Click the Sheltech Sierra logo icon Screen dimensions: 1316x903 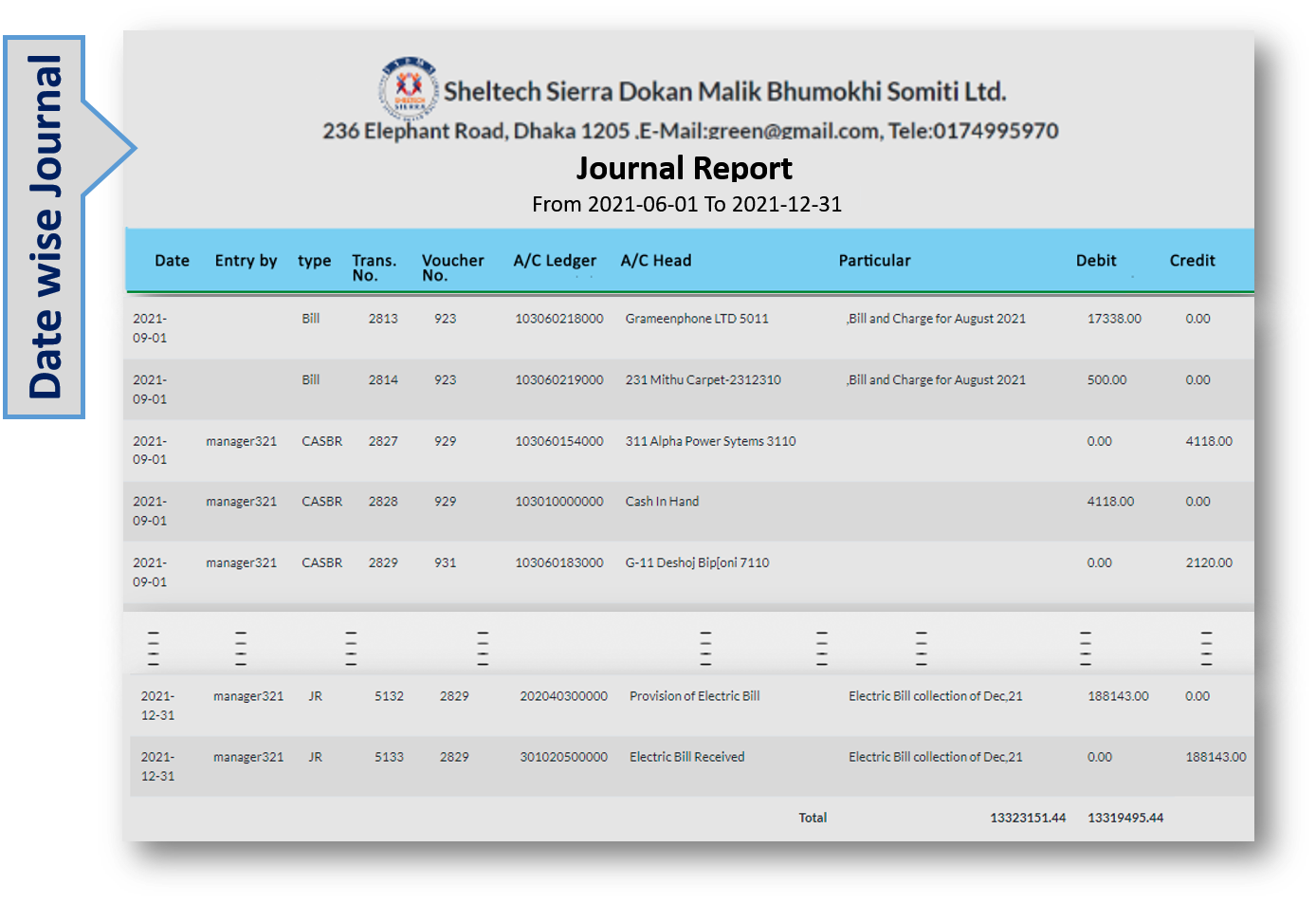click(x=409, y=88)
